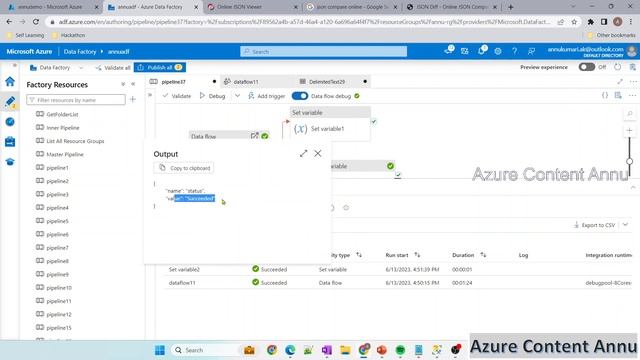
Task: Open the GetFolderList pipeline
Action: (62, 114)
